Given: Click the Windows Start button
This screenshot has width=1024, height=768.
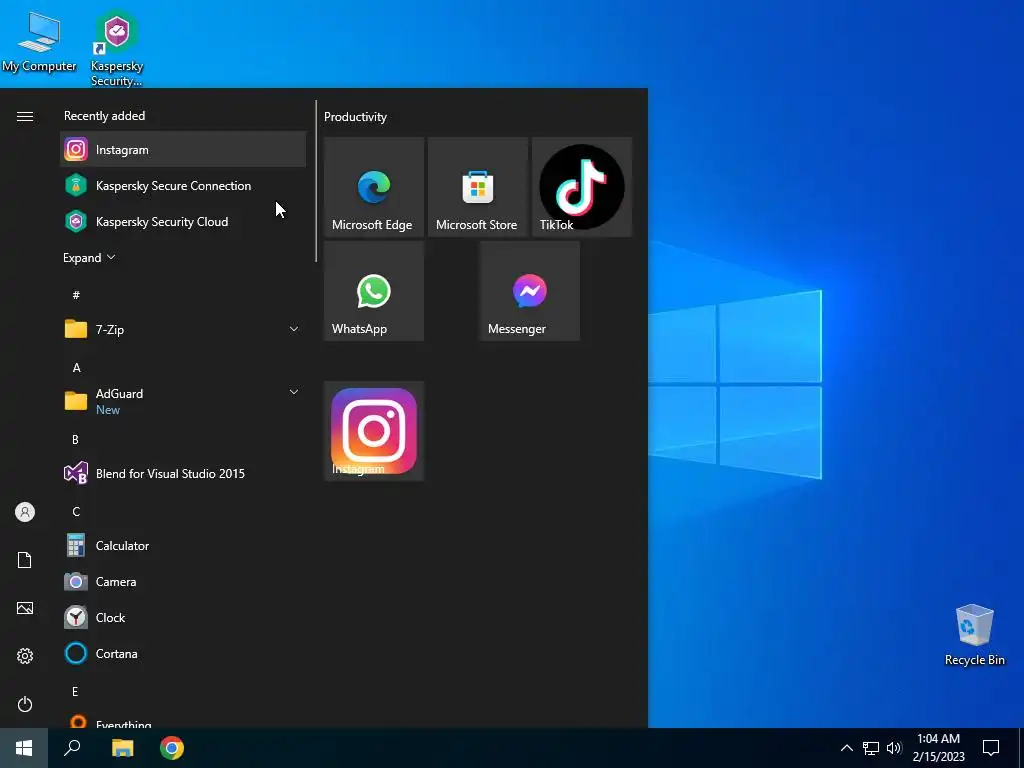Looking at the screenshot, I should coord(24,748).
